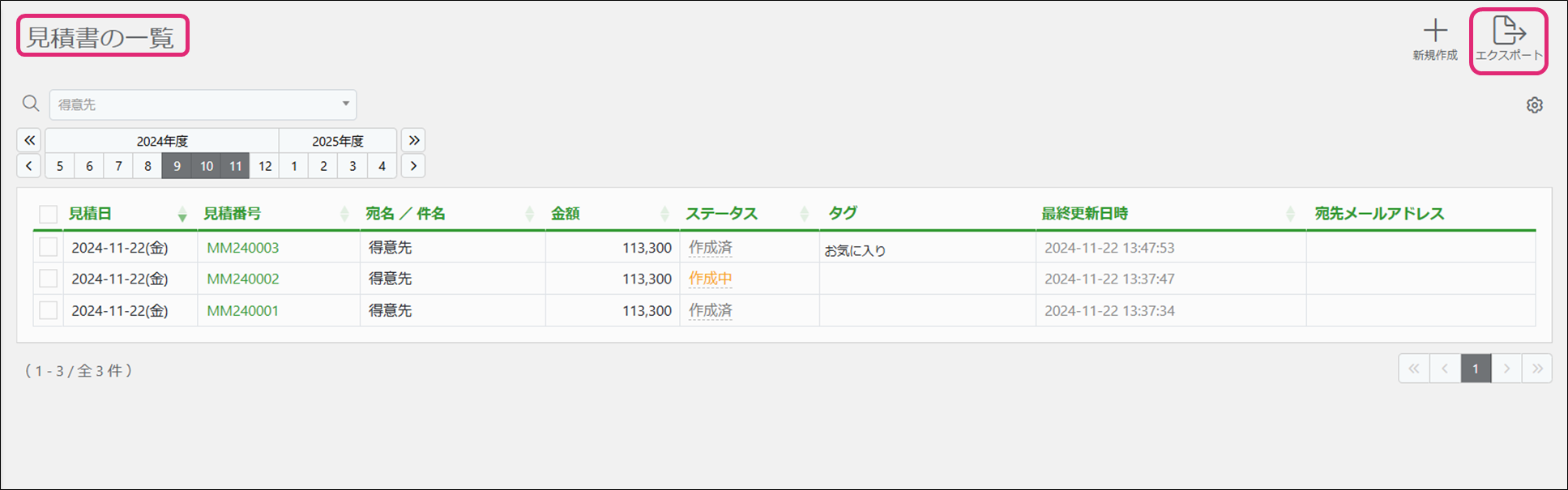Screen dimensions: 1568x490
Task: Open estimate link MM240001
Action: point(242,311)
